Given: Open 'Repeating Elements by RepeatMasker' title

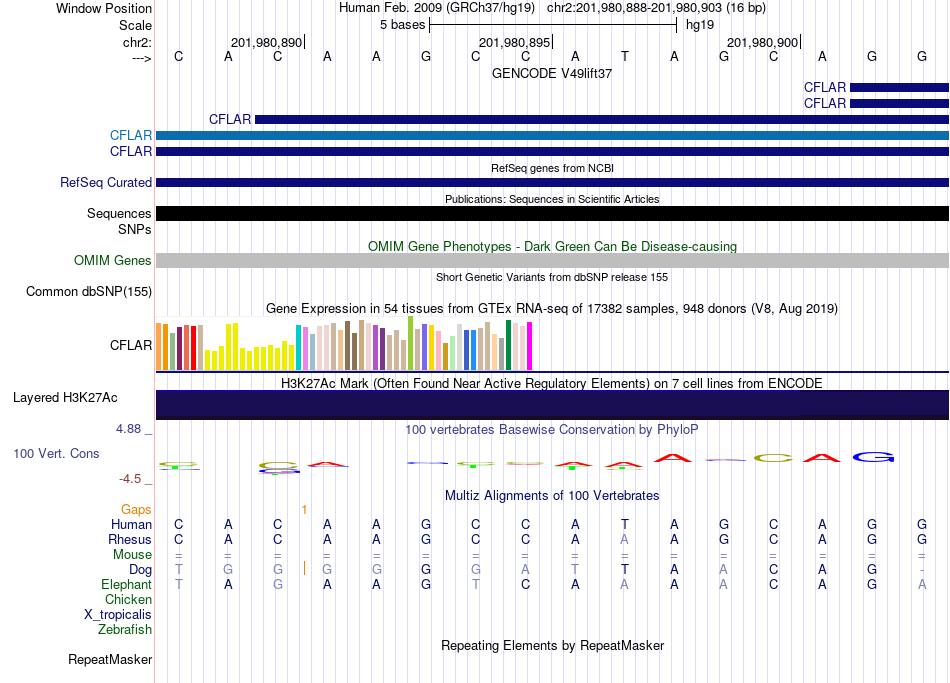Looking at the screenshot, I should [552, 646].
